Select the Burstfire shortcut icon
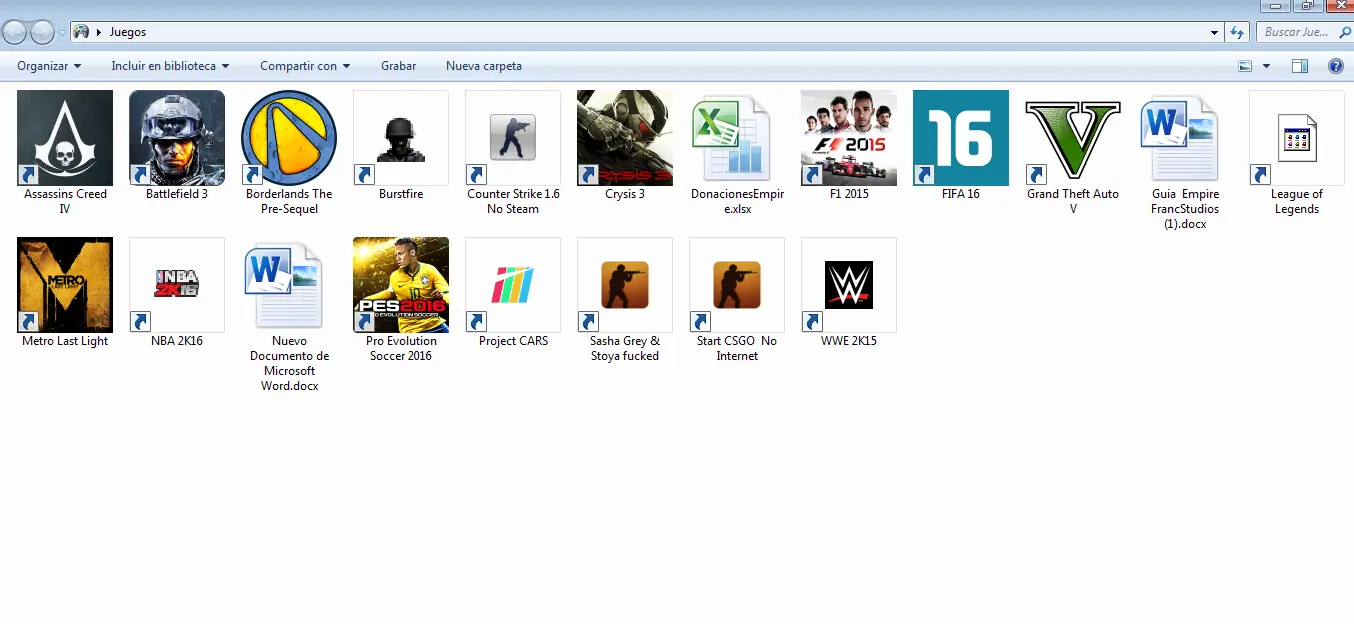 pos(401,138)
